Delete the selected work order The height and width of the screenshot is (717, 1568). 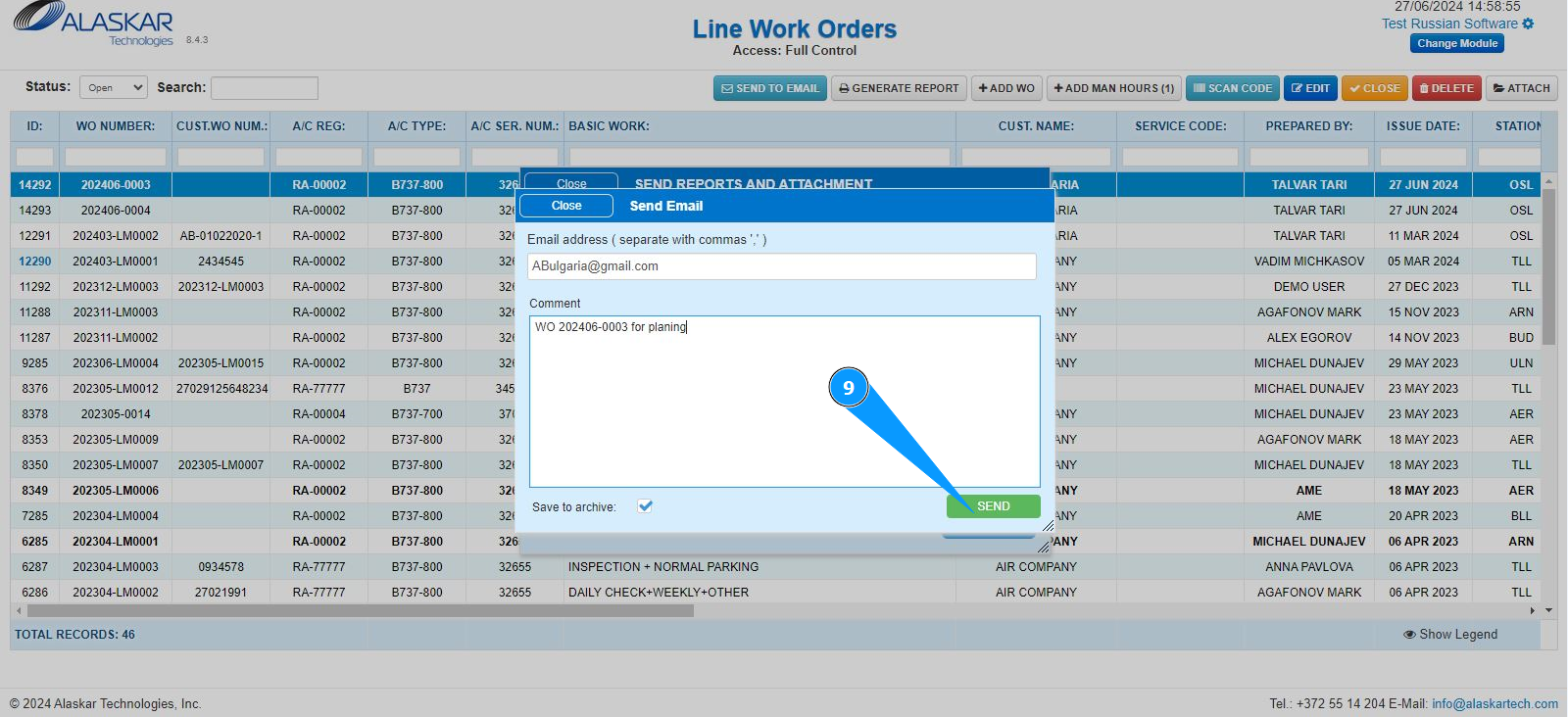(1446, 88)
